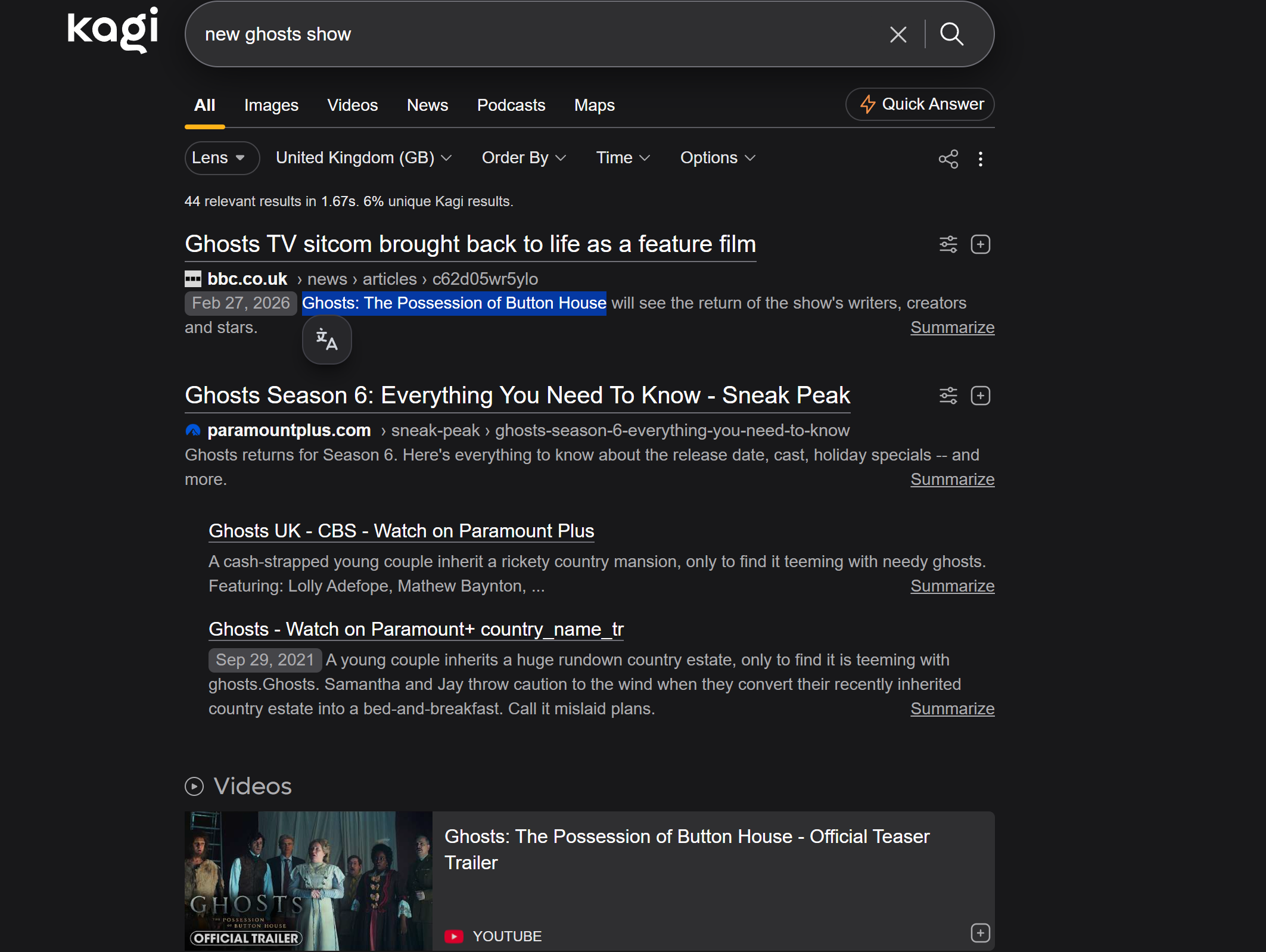Switch to the News tab
Image resolution: width=1266 pixels, height=952 pixels.
(427, 105)
